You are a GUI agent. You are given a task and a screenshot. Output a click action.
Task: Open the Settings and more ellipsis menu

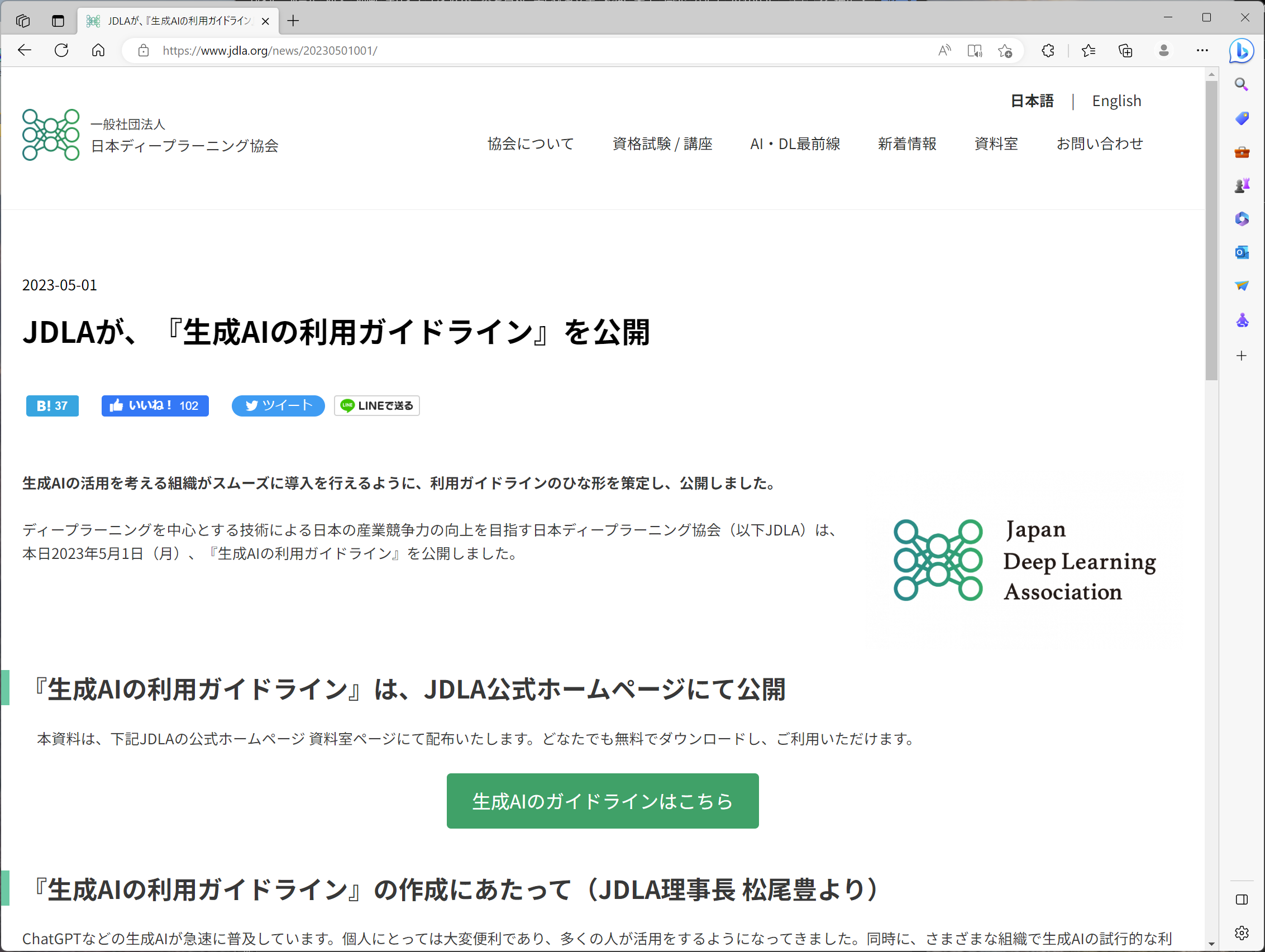pyautogui.click(x=1202, y=50)
